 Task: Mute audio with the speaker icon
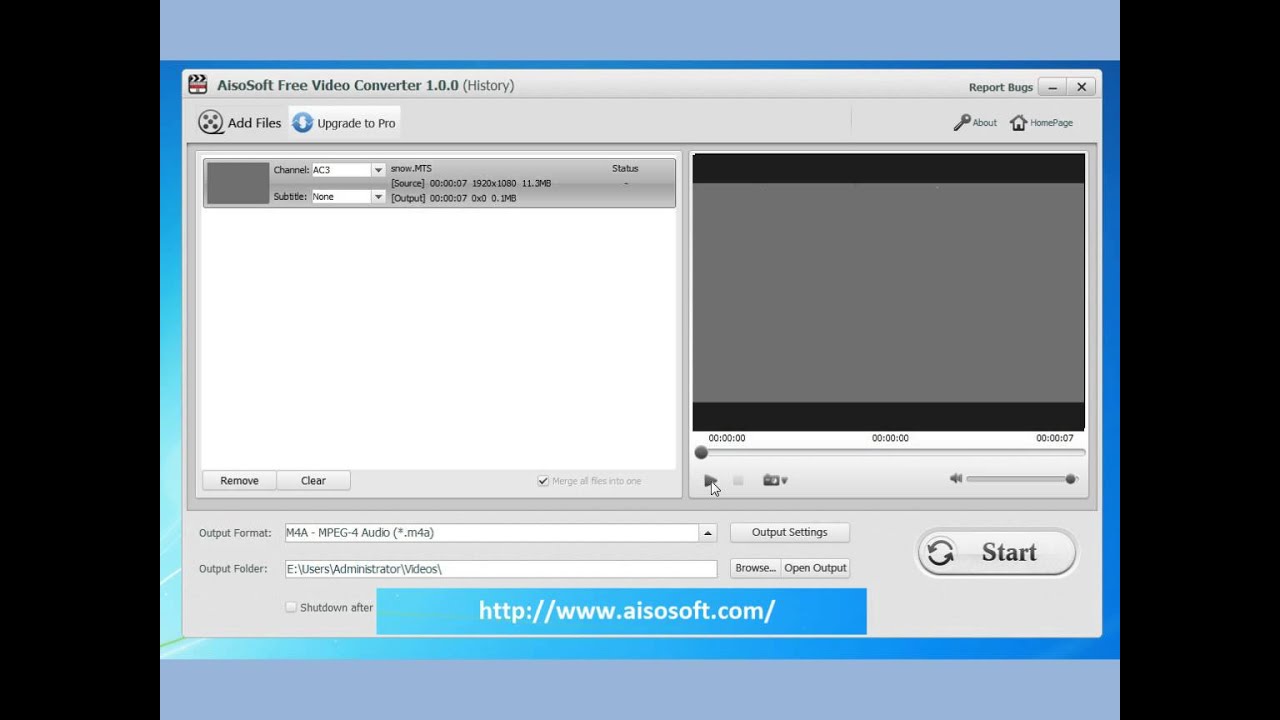point(956,479)
